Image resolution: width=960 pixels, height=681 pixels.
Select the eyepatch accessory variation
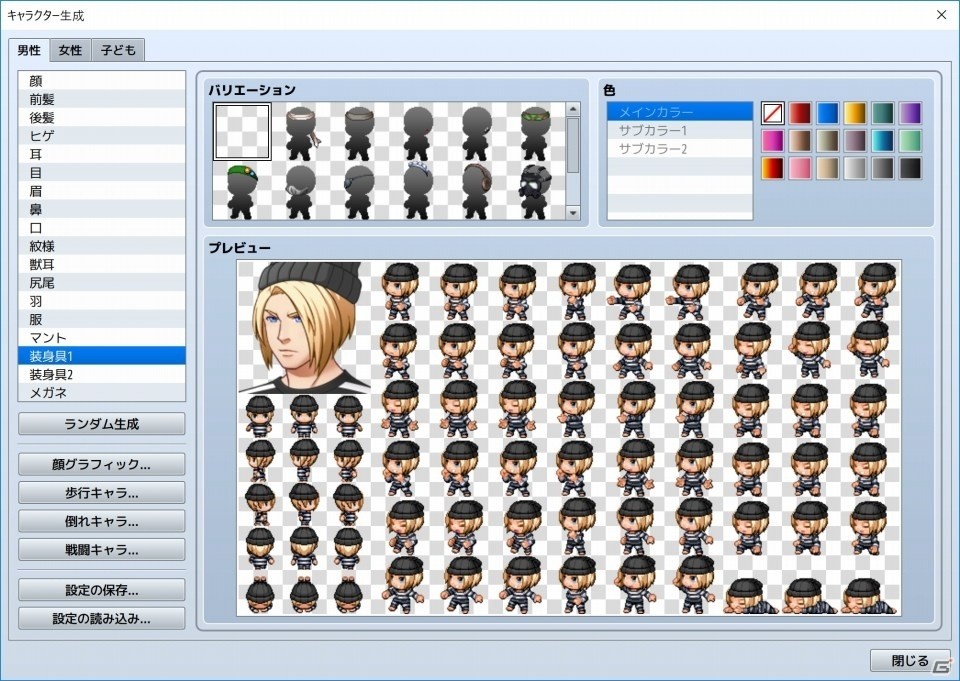click(x=359, y=190)
